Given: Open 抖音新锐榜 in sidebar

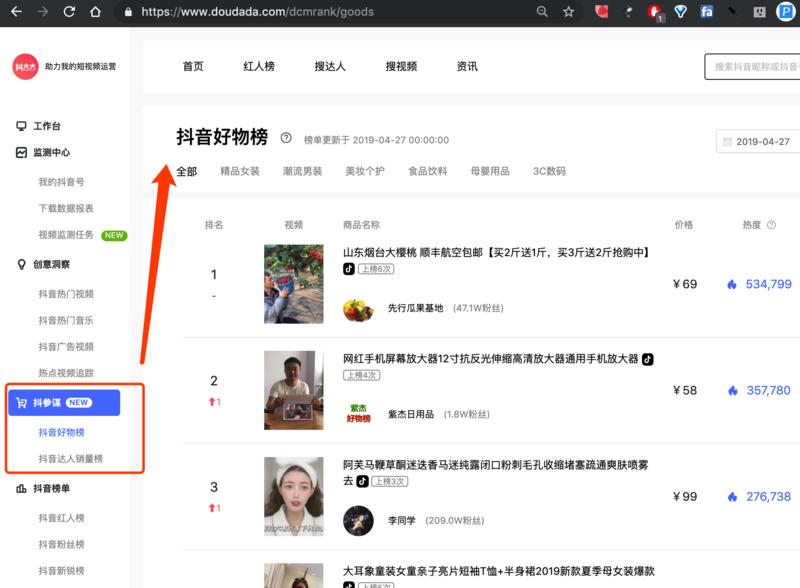Looking at the screenshot, I should (x=61, y=571).
